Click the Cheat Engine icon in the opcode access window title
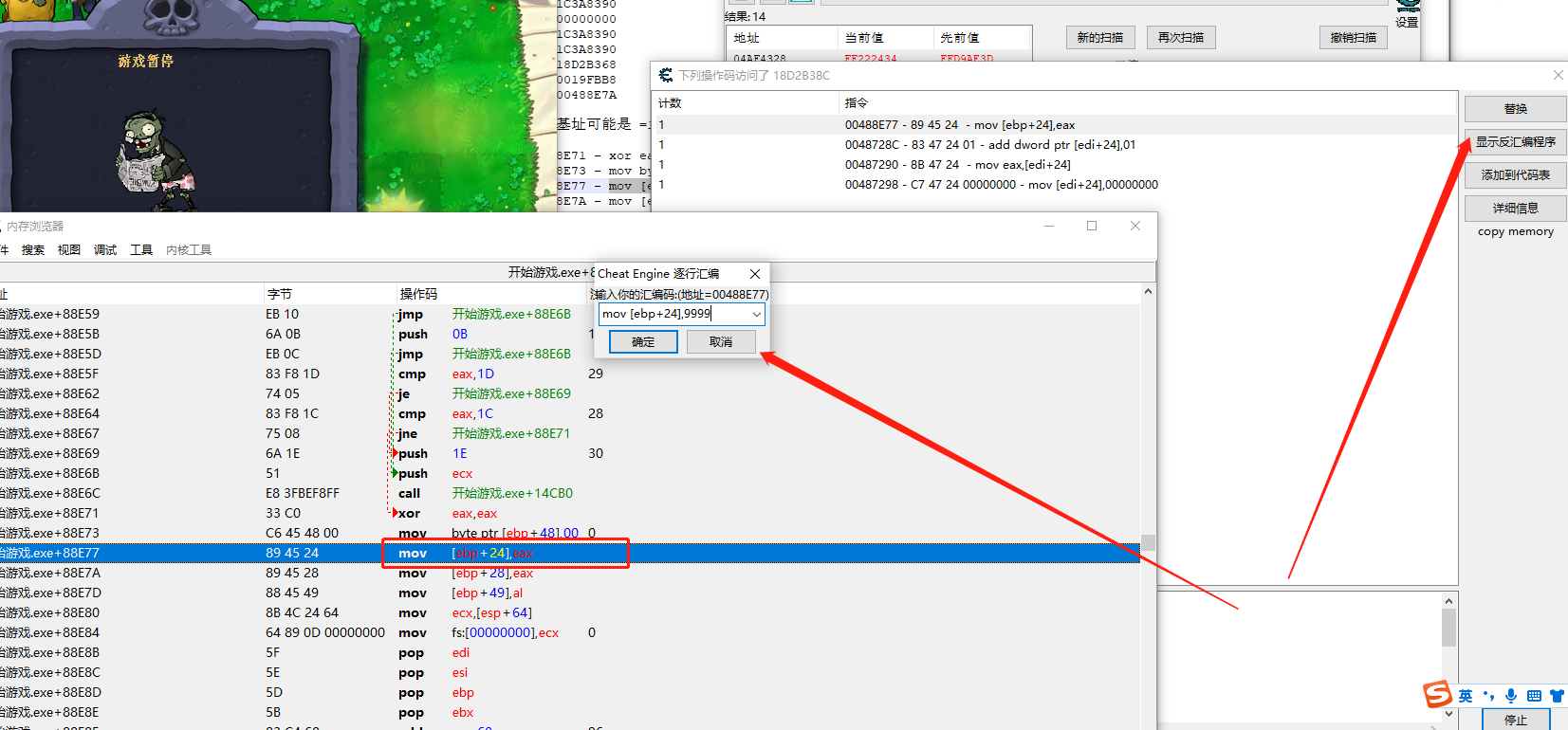This screenshot has height=730, width=1568. pyautogui.click(x=666, y=75)
